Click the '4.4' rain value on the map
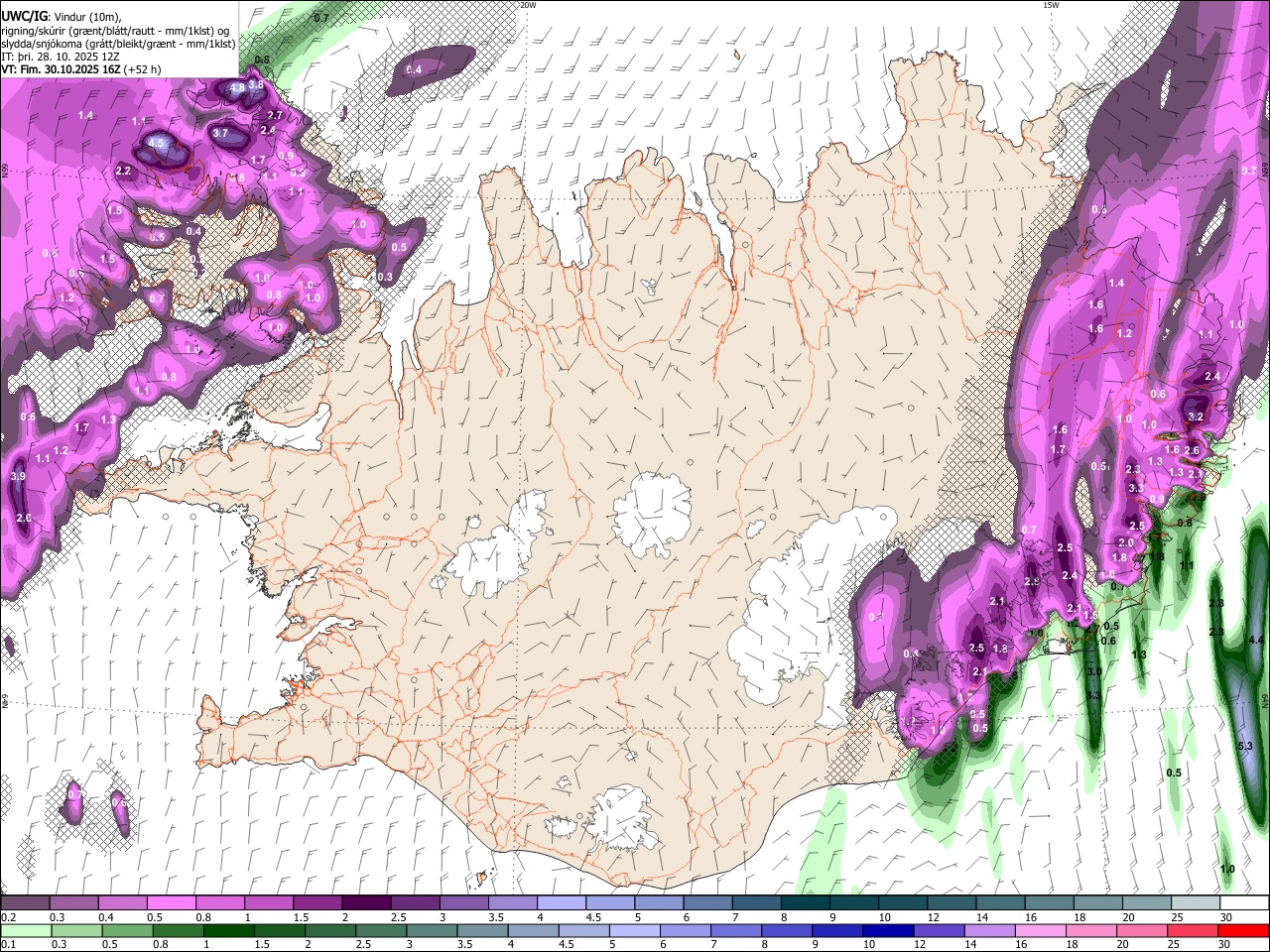Screen dimensions: 1270x952 pos(1256,641)
